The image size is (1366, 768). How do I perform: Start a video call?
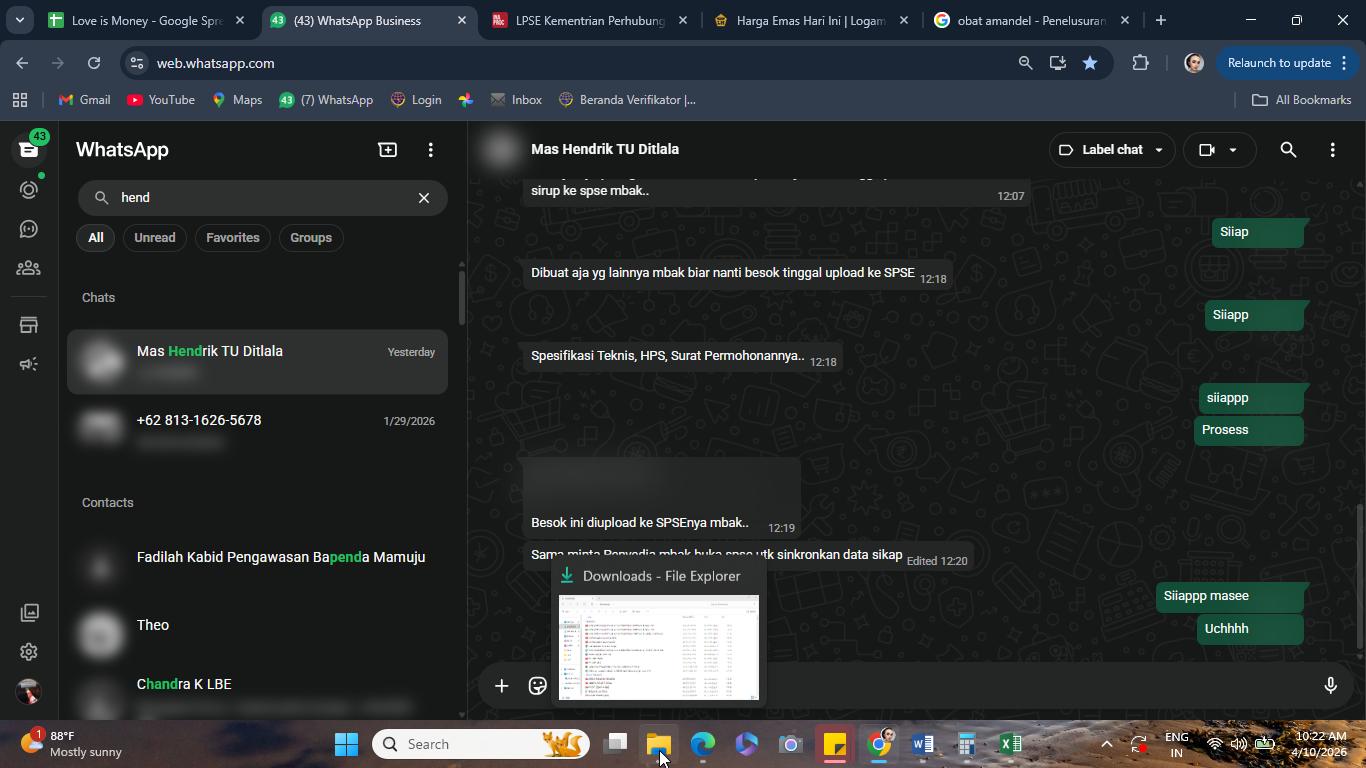(x=1207, y=150)
